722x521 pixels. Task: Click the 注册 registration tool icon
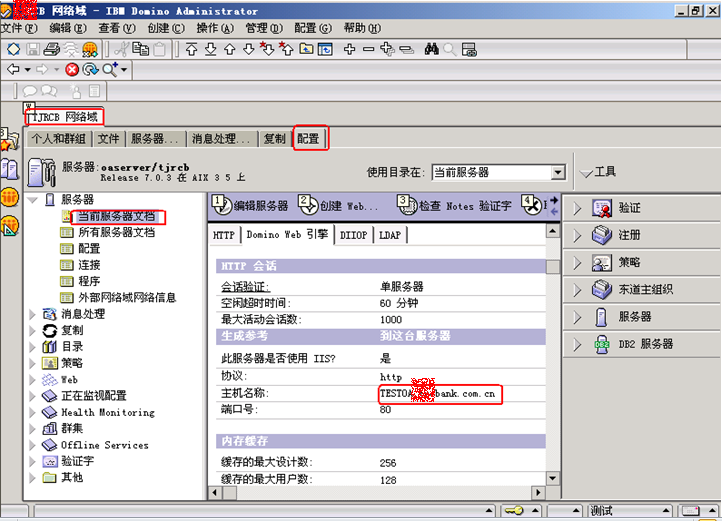tap(601, 235)
